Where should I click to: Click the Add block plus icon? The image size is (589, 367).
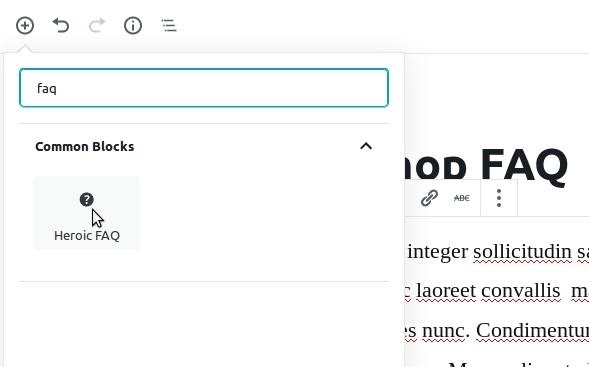tap(25, 26)
